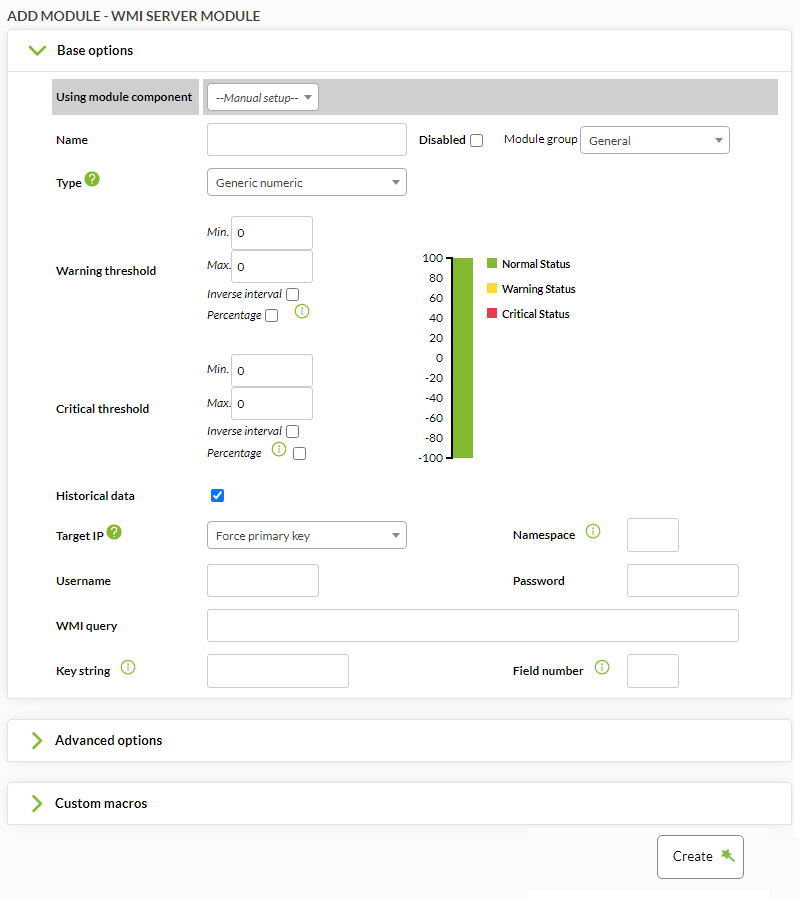800x900 pixels.
Task: Uncheck the Historical data checkbox
Action: click(218, 495)
